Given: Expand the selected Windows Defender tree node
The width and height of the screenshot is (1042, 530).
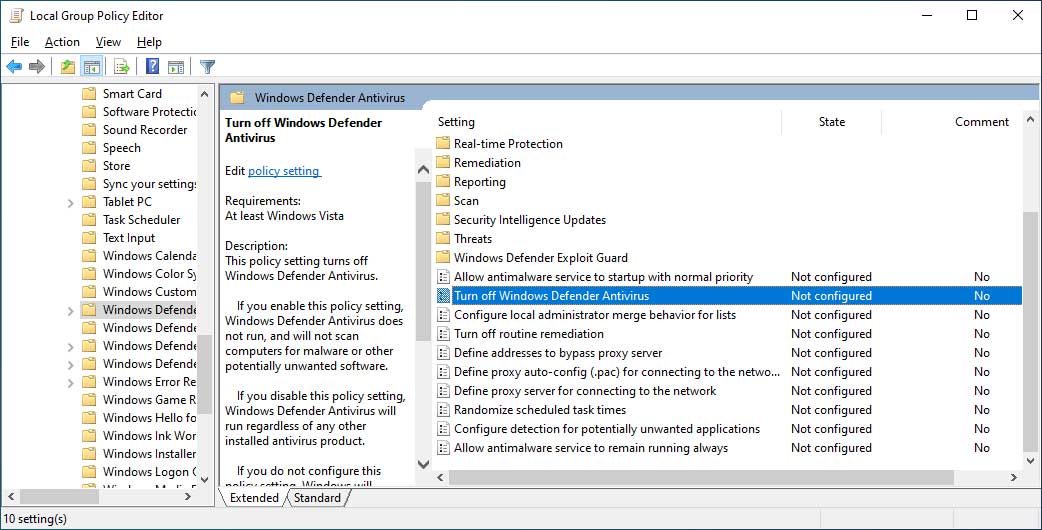Looking at the screenshot, I should [x=70, y=310].
